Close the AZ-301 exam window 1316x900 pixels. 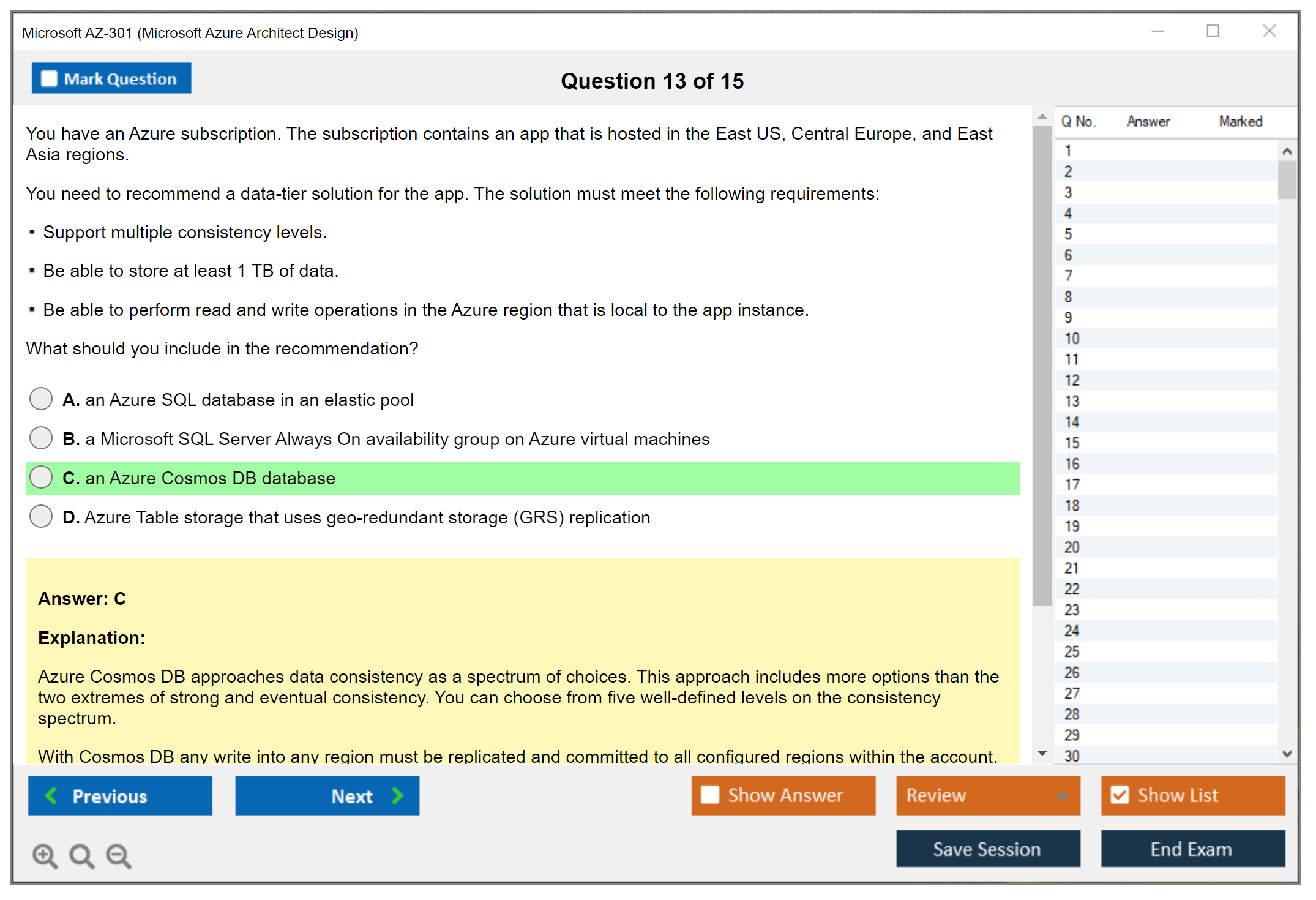(1269, 31)
